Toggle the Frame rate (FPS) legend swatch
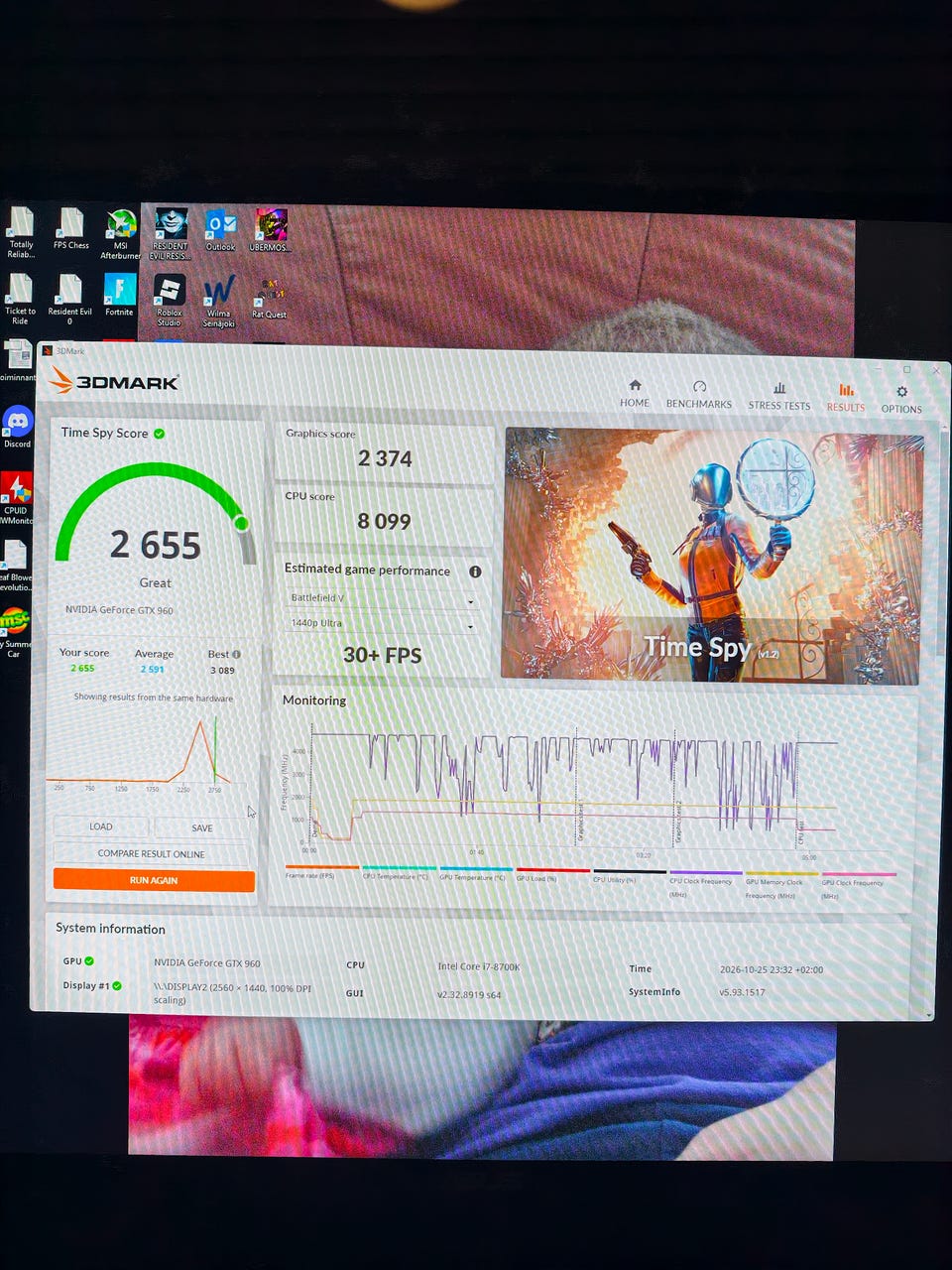Image resolution: width=952 pixels, height=1270 pixels. tap(321, 866)
